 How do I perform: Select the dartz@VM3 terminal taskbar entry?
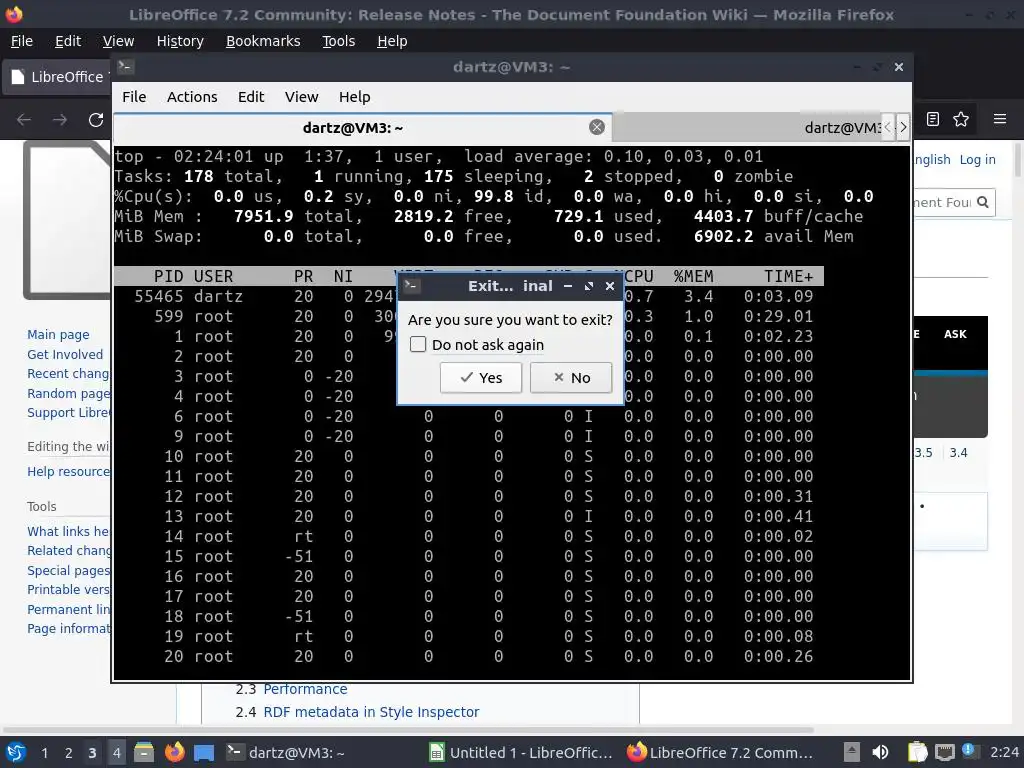pyautogui.click(x=285, y=752)
